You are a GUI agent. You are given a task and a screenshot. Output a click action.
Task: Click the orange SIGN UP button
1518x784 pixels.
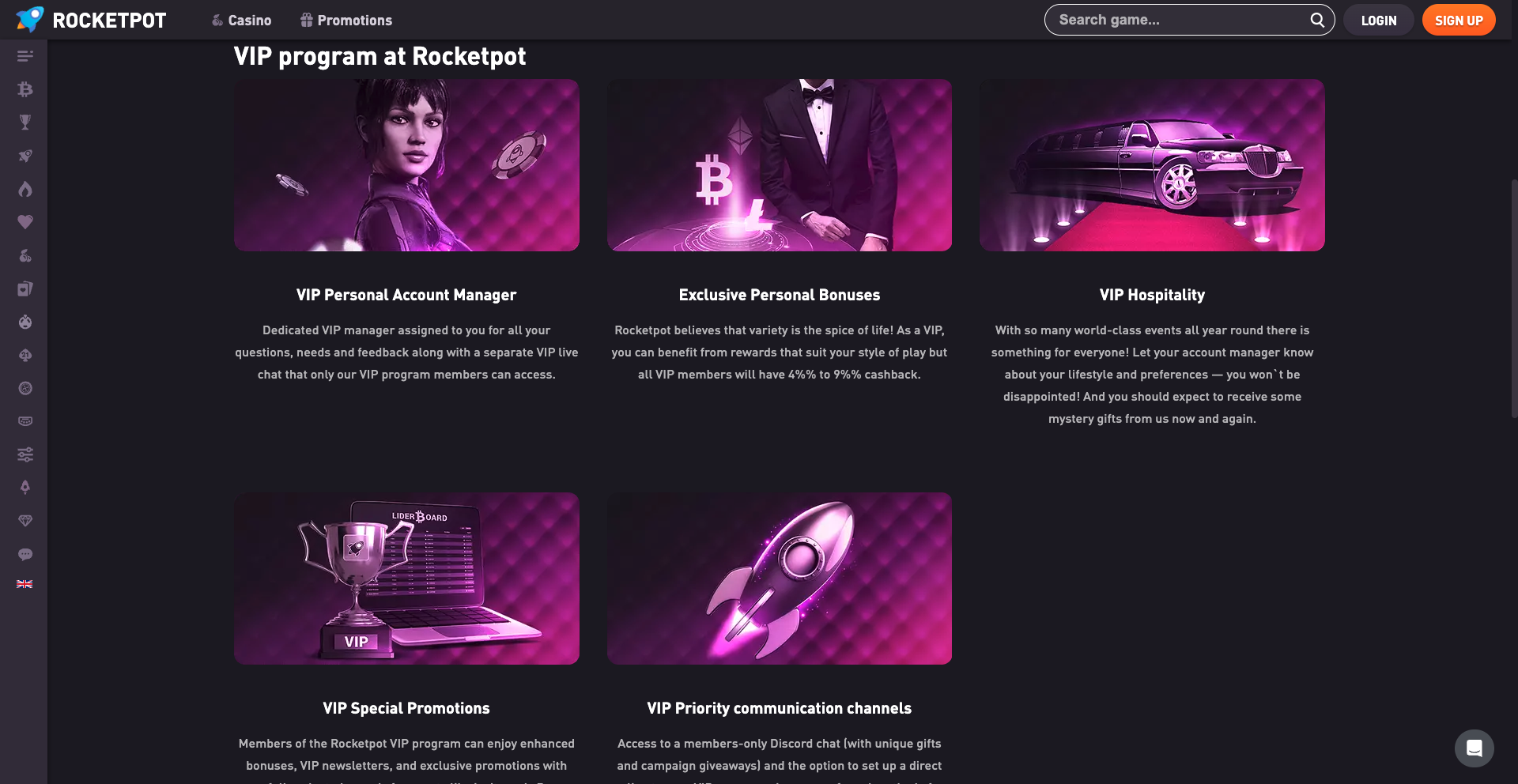tap(1459, 21)
